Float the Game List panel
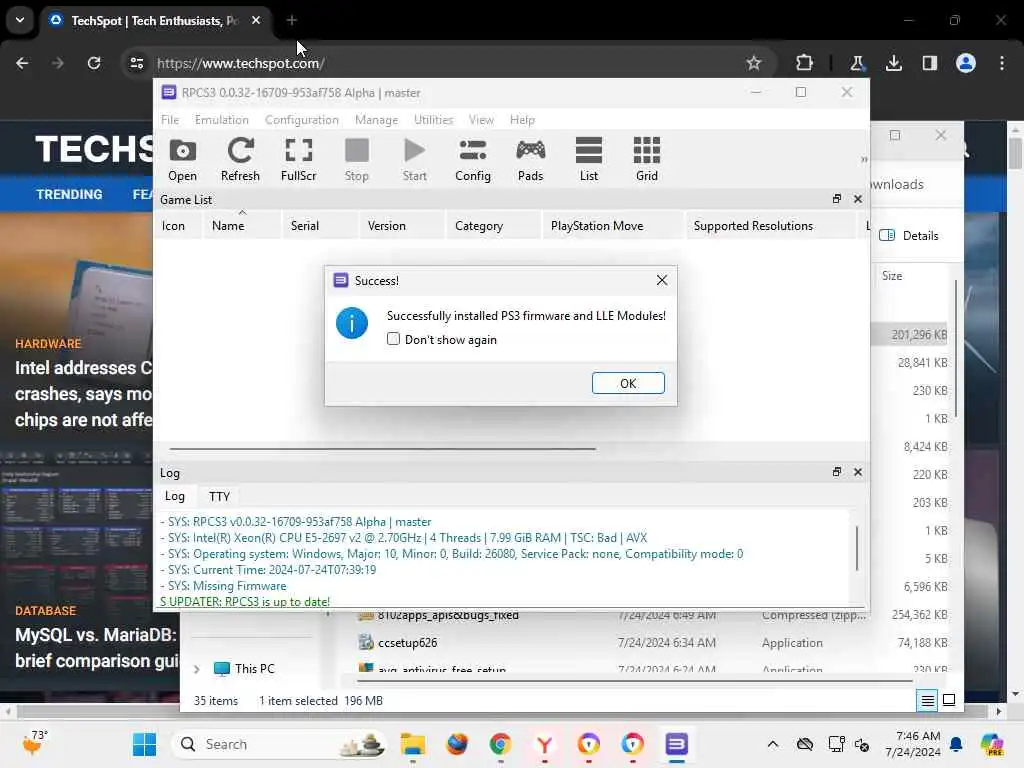The height and width of the screenshot is (768, 1024). pos(837,199)
